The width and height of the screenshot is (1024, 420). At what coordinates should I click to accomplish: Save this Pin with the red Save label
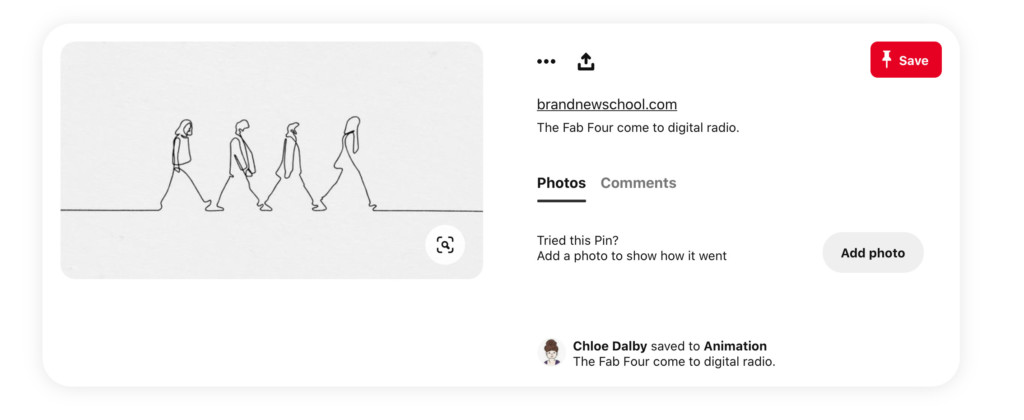tap(913, 60)
